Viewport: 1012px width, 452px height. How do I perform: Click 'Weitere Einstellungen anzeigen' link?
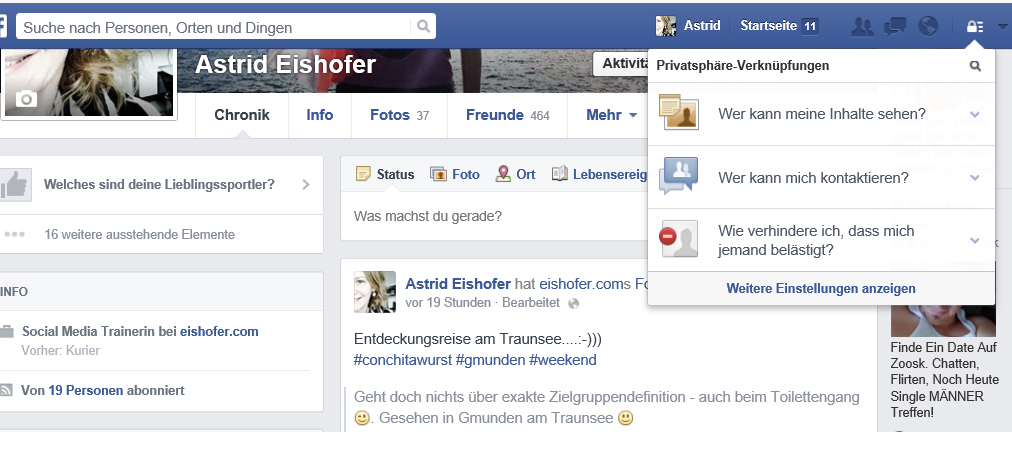click(821, 289)
